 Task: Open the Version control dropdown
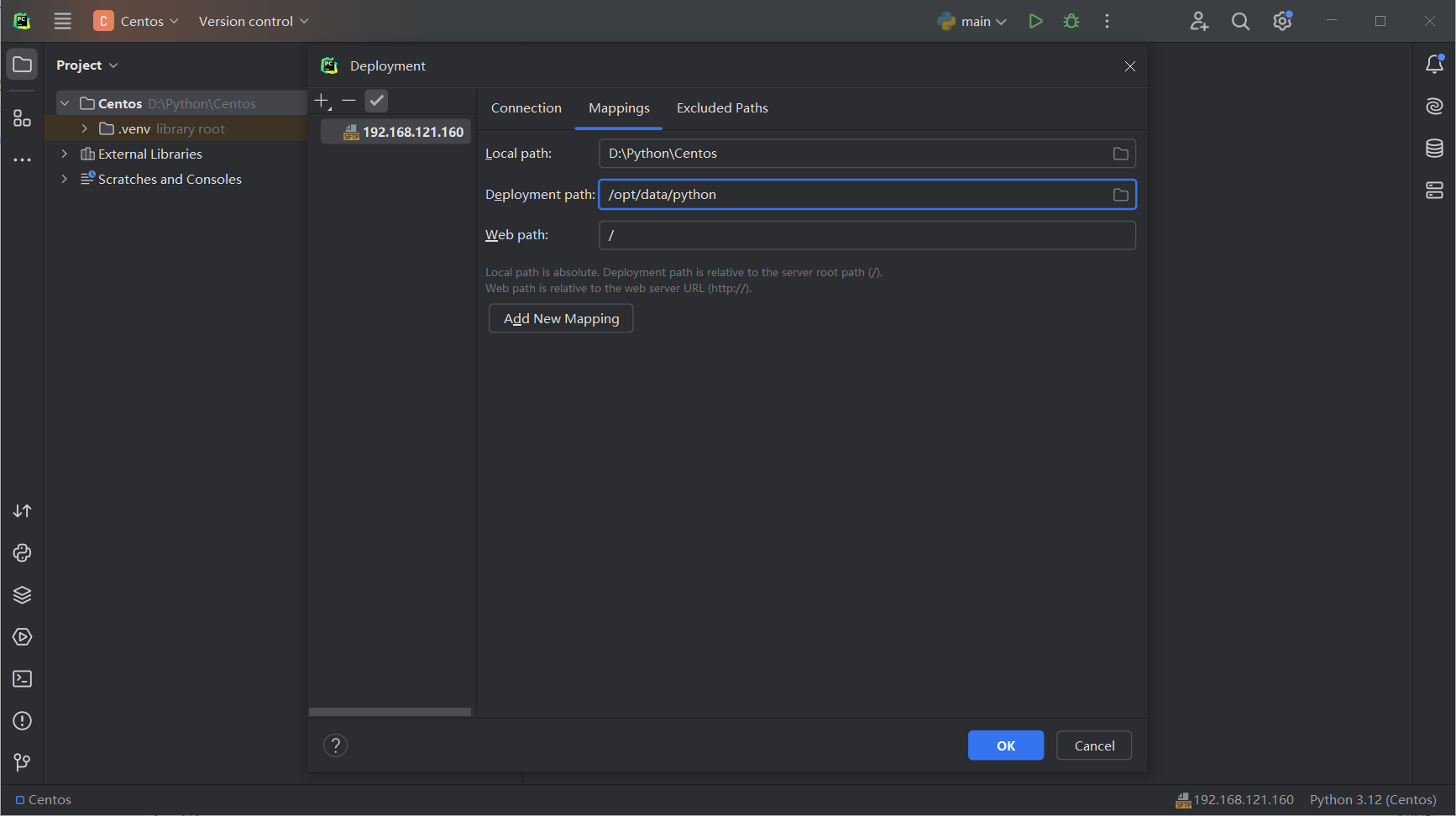(x=254, y=21)
